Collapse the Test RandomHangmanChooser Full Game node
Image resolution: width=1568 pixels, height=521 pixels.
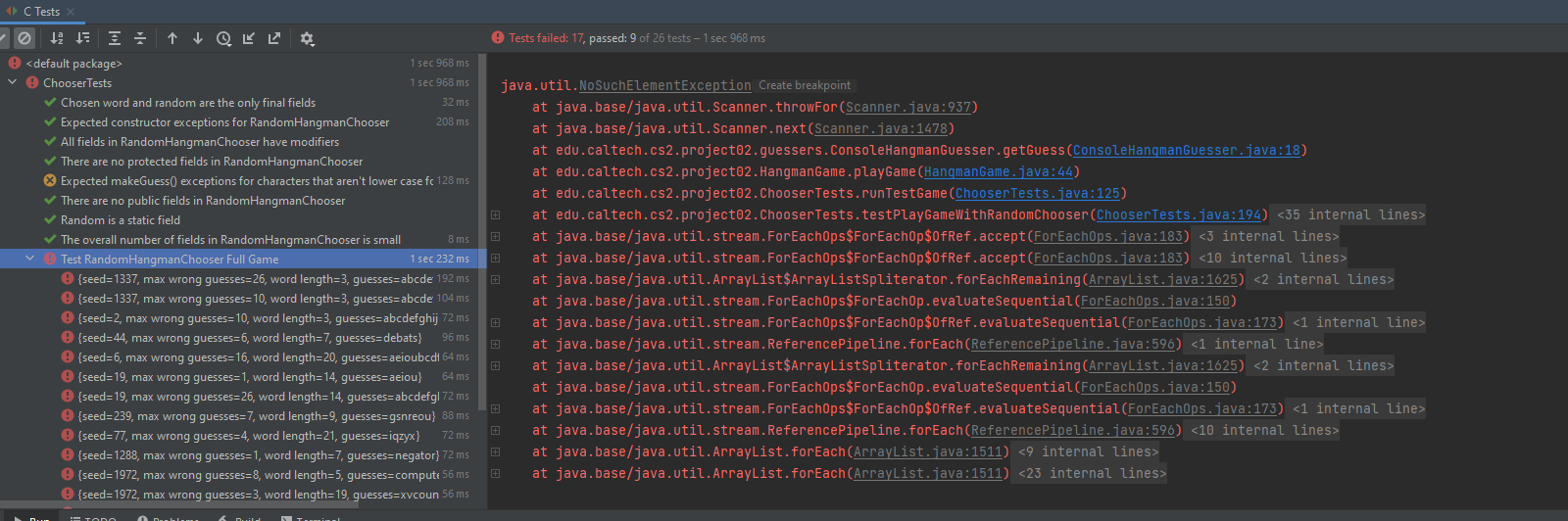tap(30, 260)
